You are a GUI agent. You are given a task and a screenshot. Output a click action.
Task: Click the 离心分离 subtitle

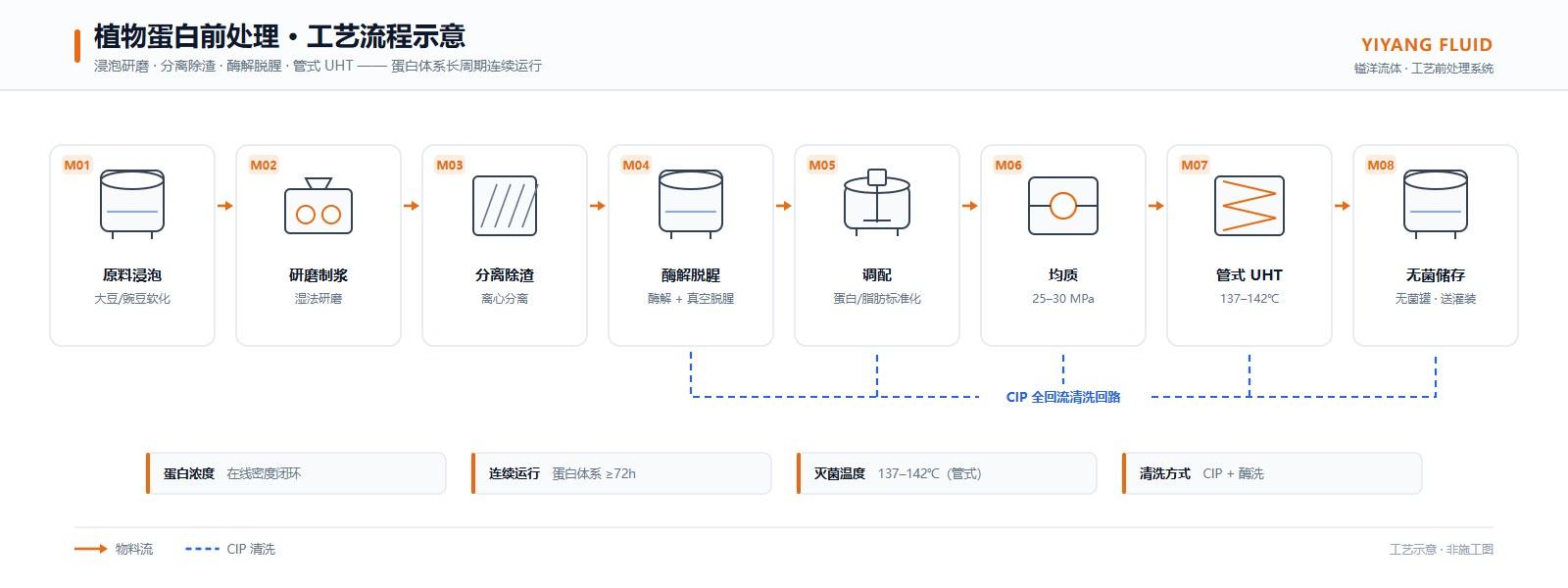[505, 299]
